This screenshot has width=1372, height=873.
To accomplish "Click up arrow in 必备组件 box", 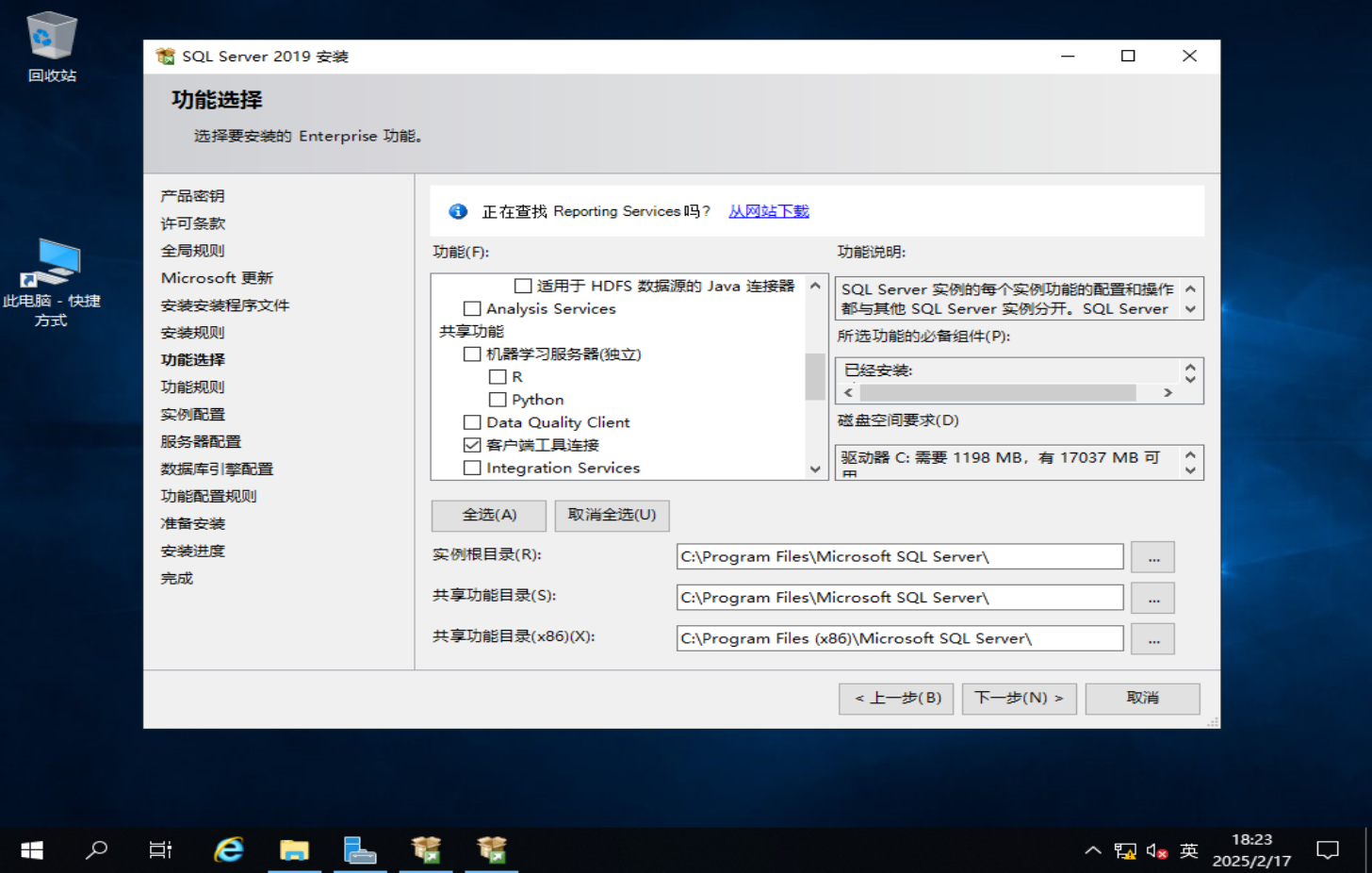I will coord(1190,368).
